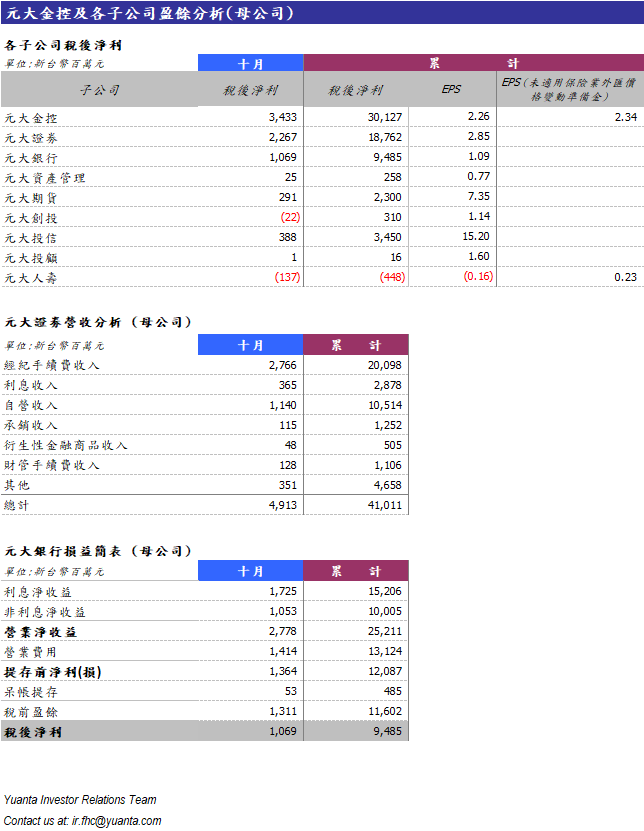Click the Yuanta Investor Relations Team text
This screenshot has width=644, height=831.
tap(80, 800)
